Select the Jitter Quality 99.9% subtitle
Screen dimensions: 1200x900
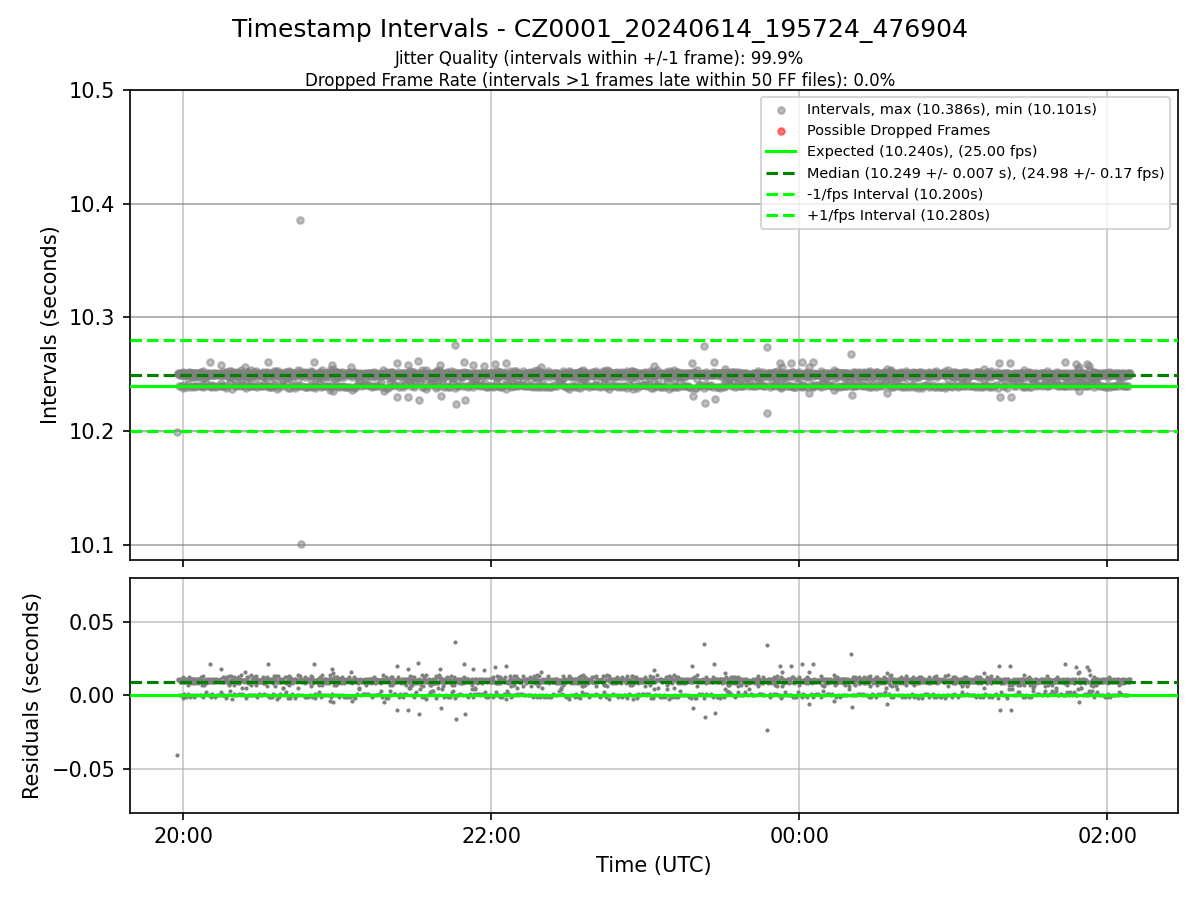(599, 59)
